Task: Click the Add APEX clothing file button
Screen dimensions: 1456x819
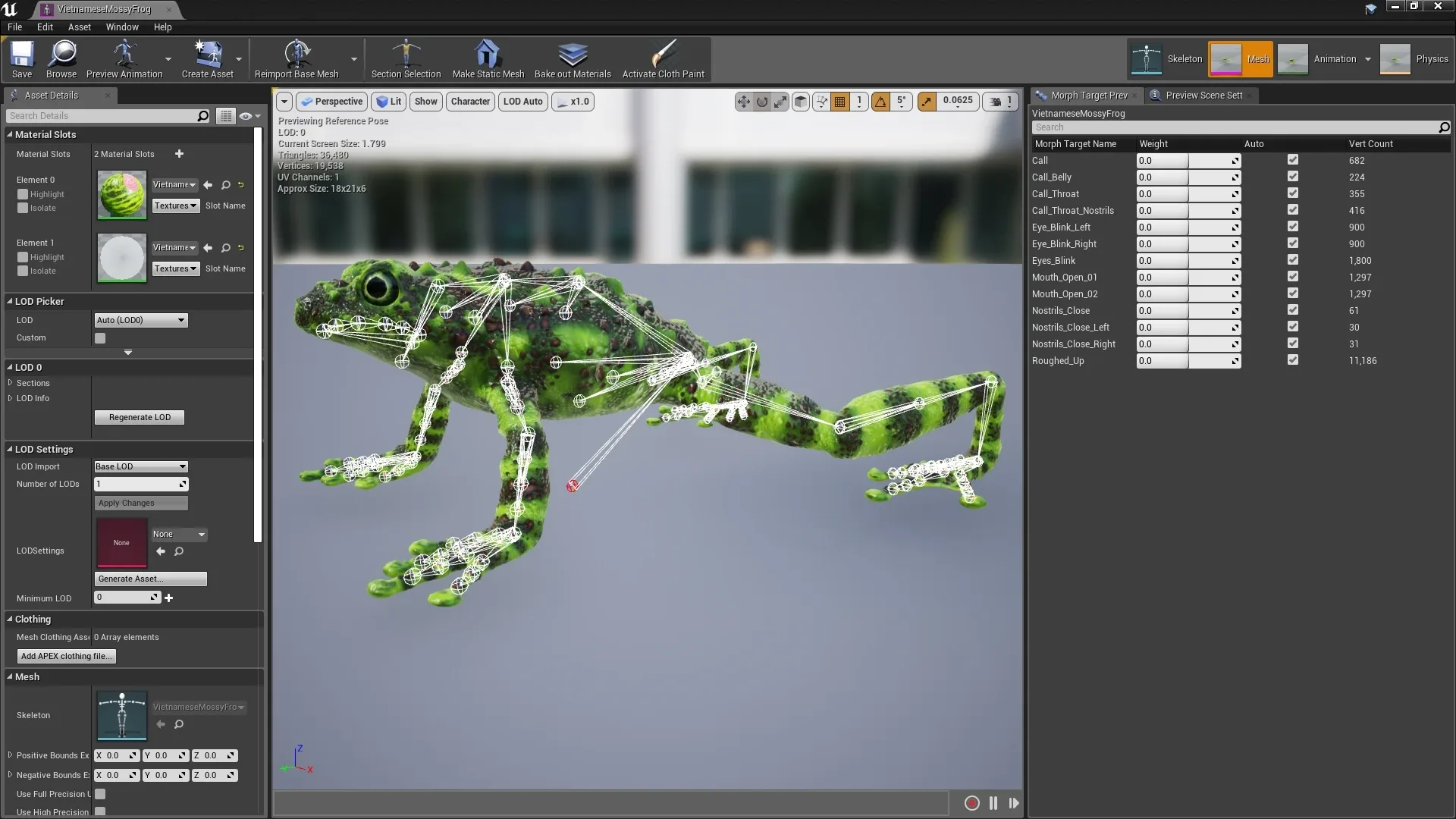Action: point(67,655)
